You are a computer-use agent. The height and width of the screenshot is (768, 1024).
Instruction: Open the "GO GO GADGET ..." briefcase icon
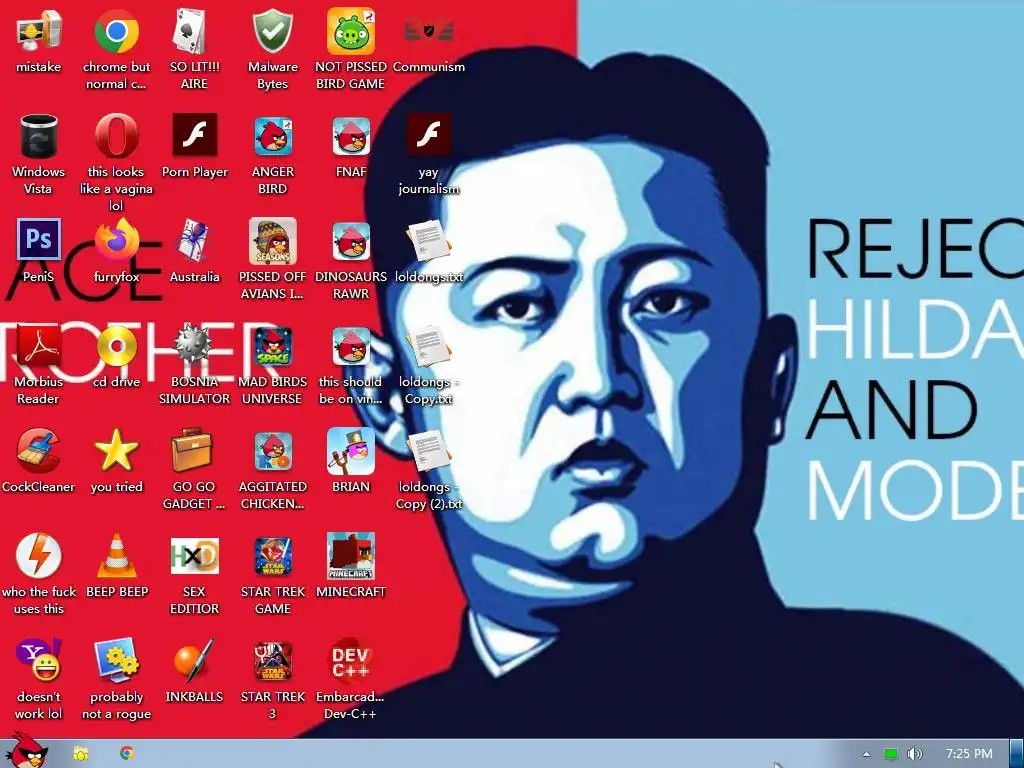click(193, 451)
